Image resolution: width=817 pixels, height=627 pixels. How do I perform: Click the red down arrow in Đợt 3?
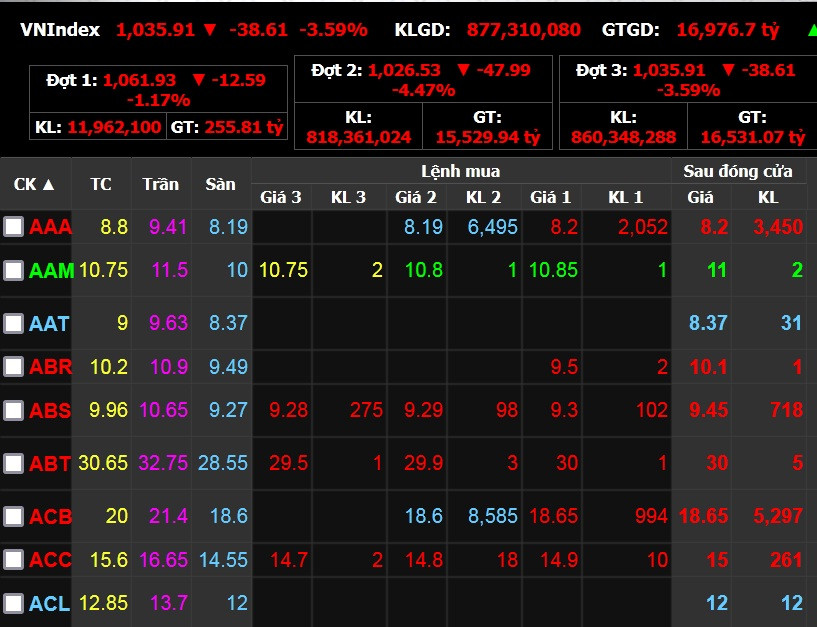728,71
